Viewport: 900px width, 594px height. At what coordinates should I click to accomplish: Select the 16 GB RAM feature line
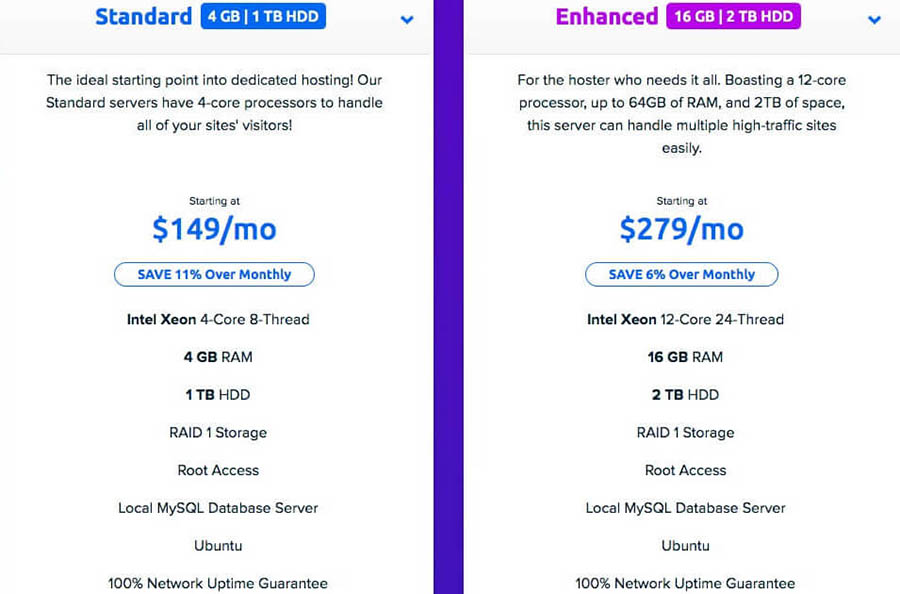(x=685, y=357)
